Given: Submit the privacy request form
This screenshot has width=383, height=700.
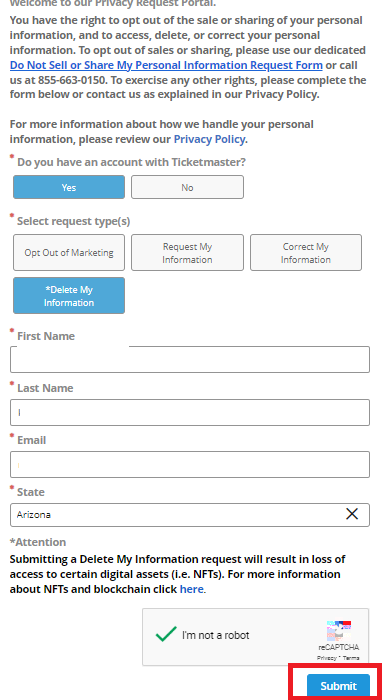Looking at the screenshot, I should coord(338,686).
